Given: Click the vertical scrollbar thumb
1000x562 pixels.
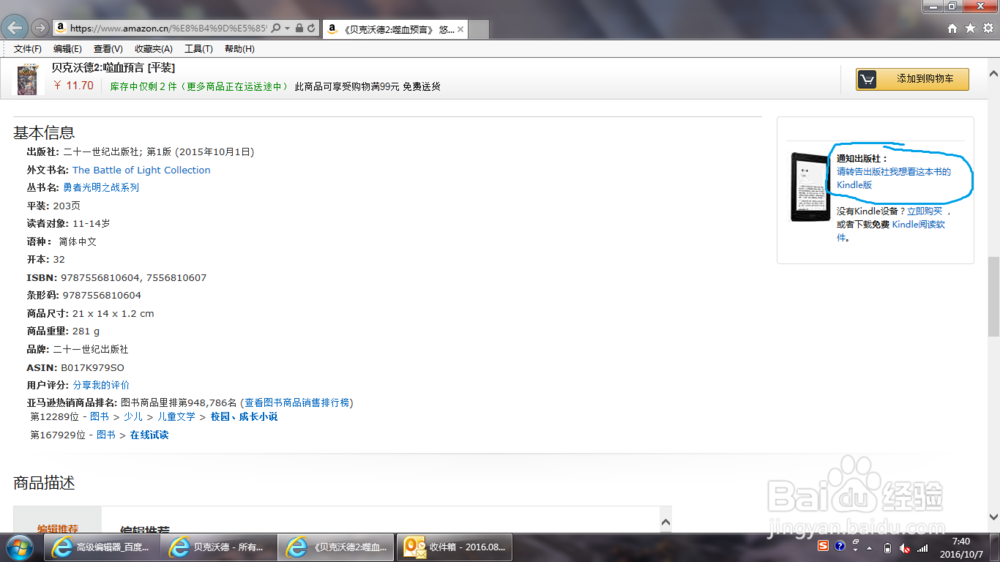Looking at the screenshot, I should pyautogui.click(x=993, y=296).
